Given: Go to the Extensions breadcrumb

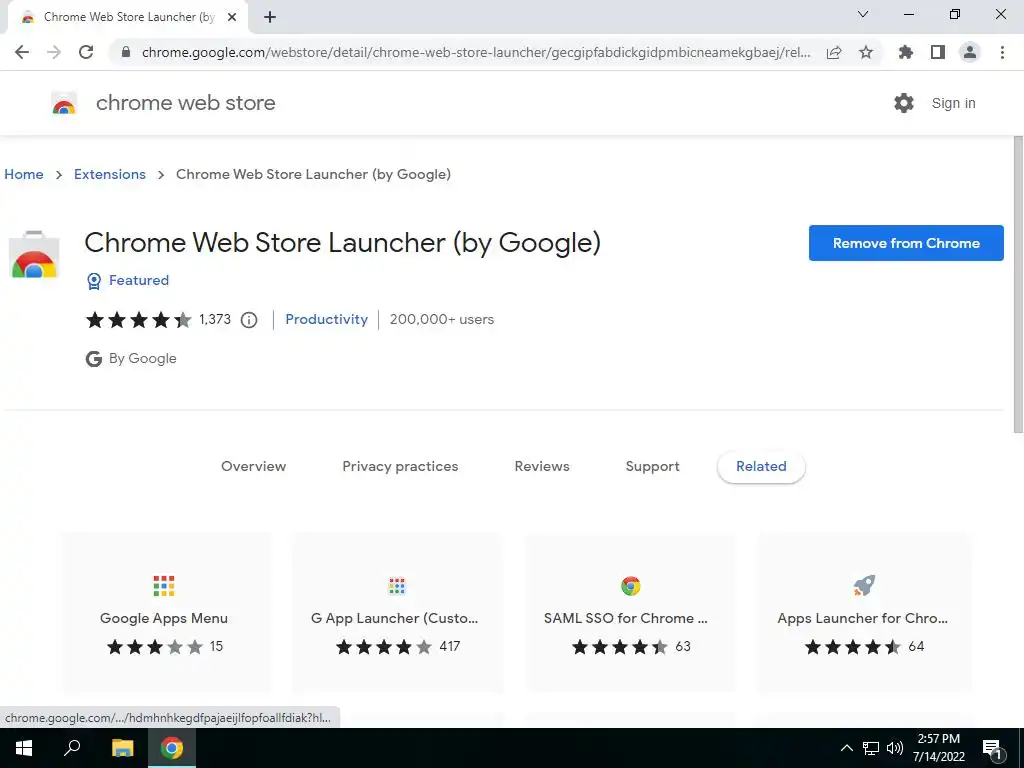Looking at the screenshot, I should click(110, 174).
